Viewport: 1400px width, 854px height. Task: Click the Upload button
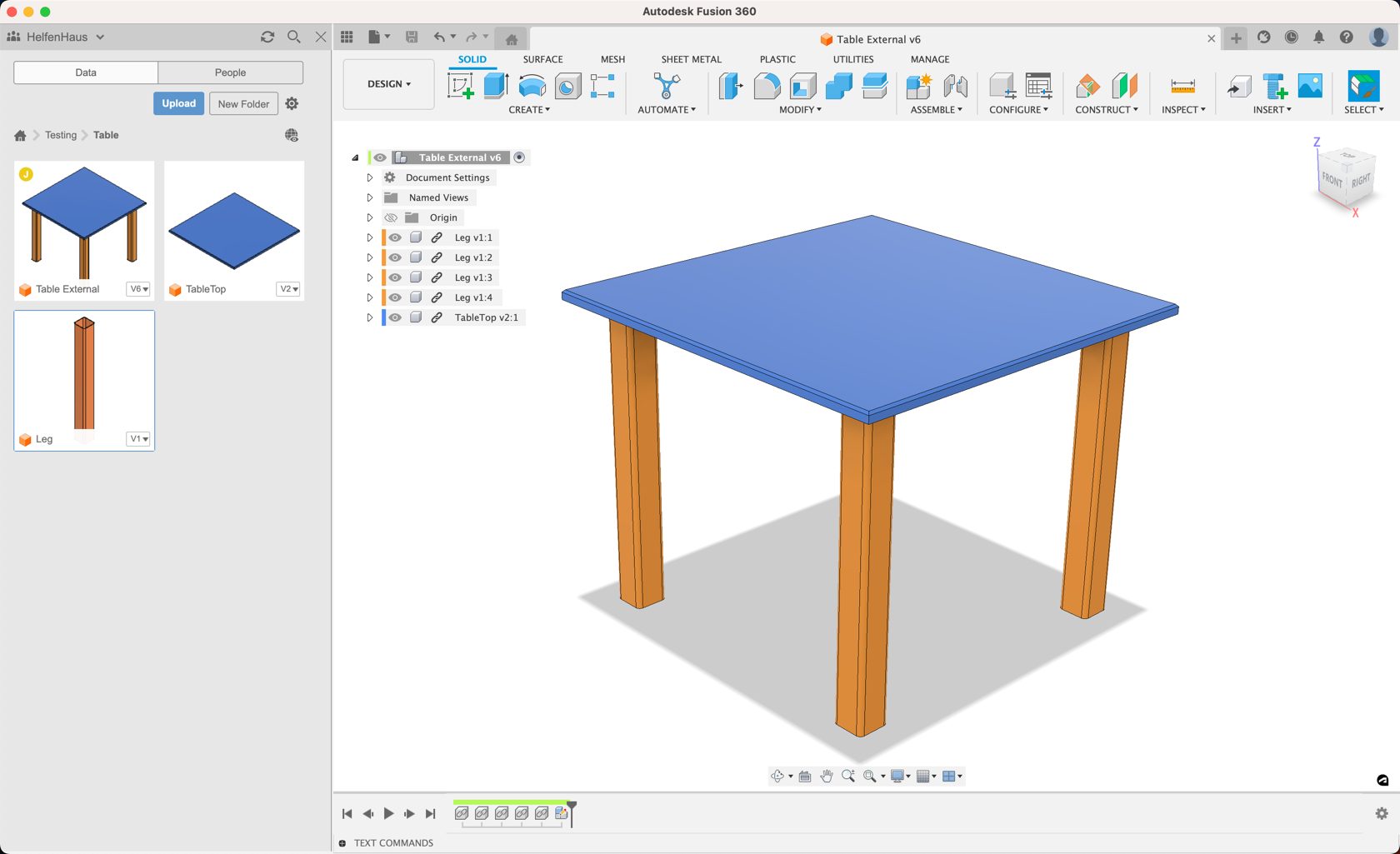tap(178, 103)
